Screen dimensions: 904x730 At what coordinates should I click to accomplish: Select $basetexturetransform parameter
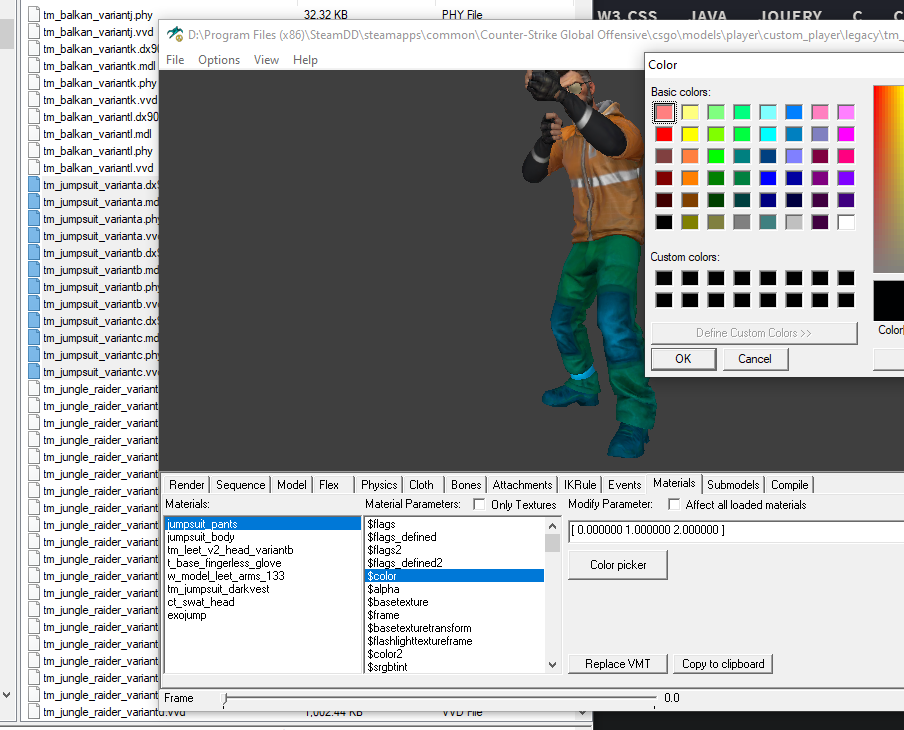(x=454, y=628)
